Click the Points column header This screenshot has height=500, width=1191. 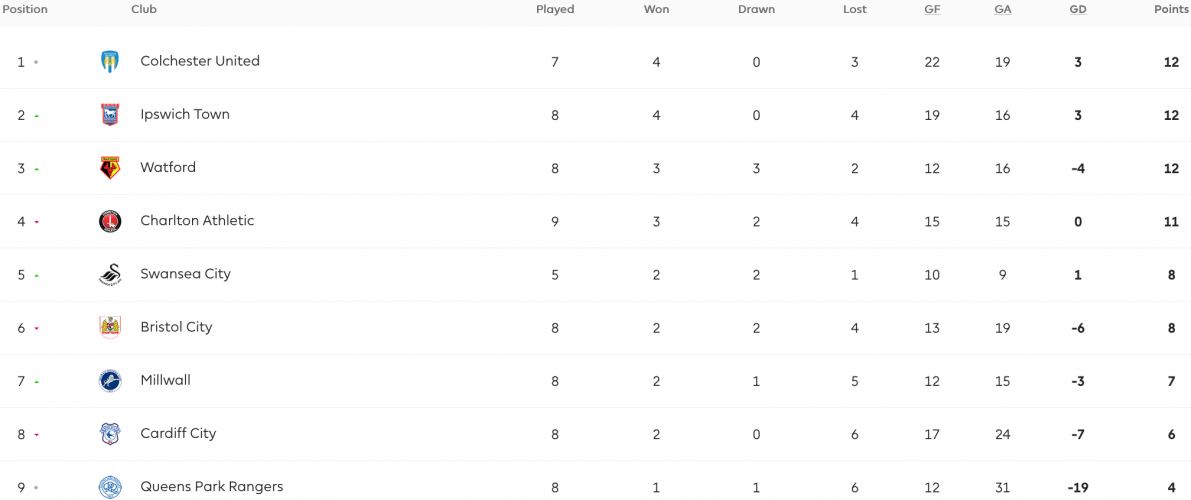coord(1171,10)
